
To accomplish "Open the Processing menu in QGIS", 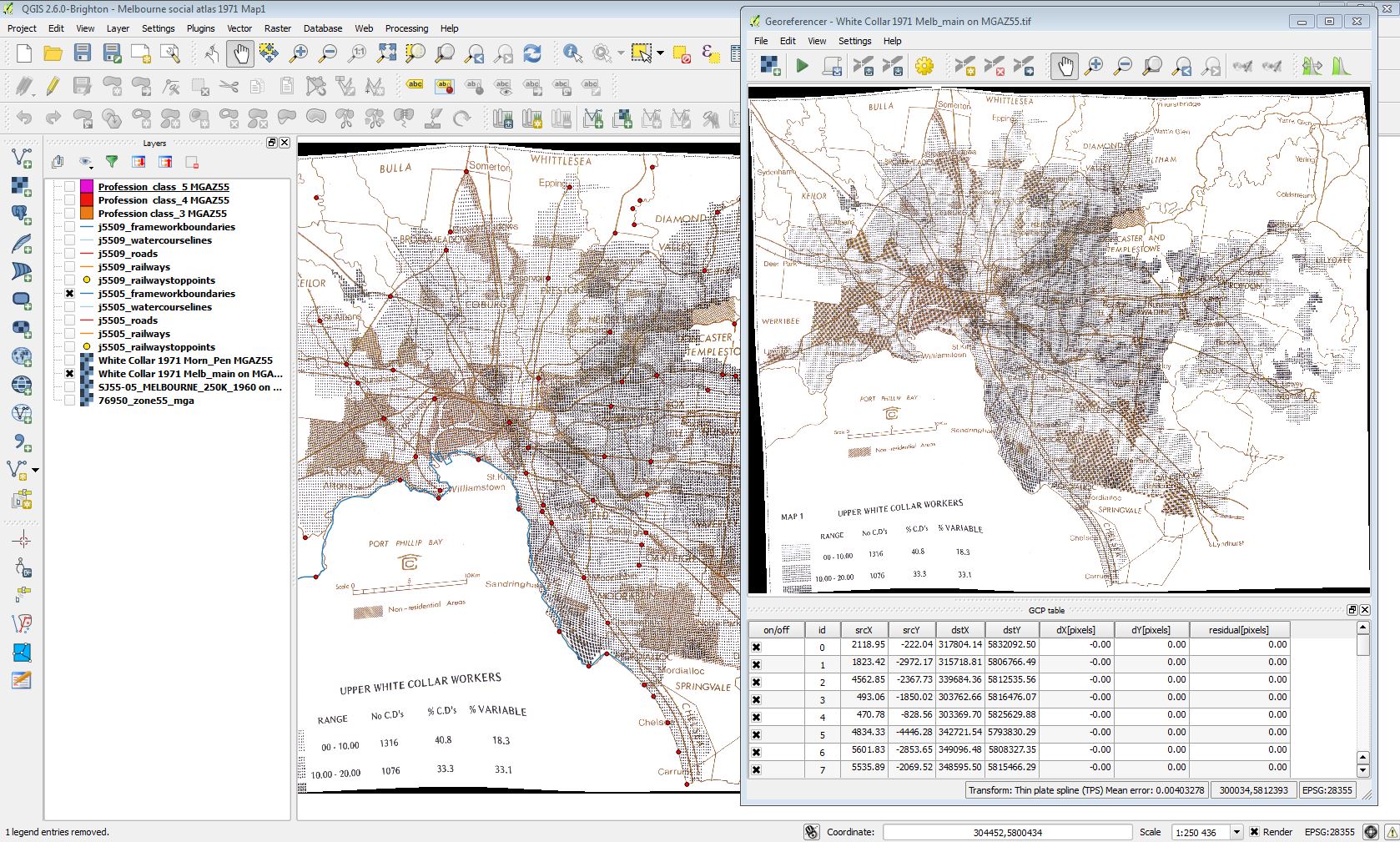I will click(406, 28).
